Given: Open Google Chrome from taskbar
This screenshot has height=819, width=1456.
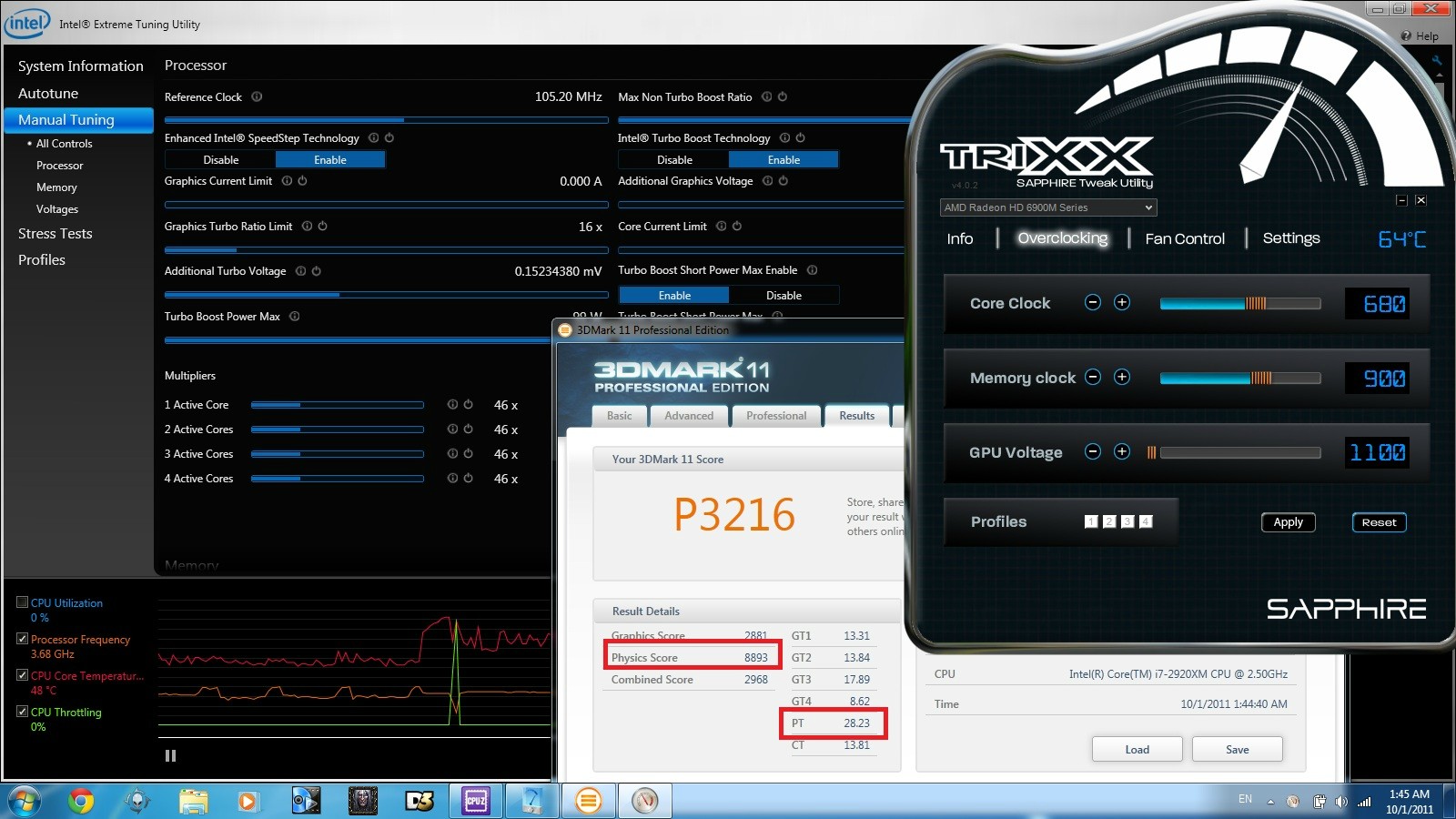Looking at the screenshot, I should [x=81, y=801].
